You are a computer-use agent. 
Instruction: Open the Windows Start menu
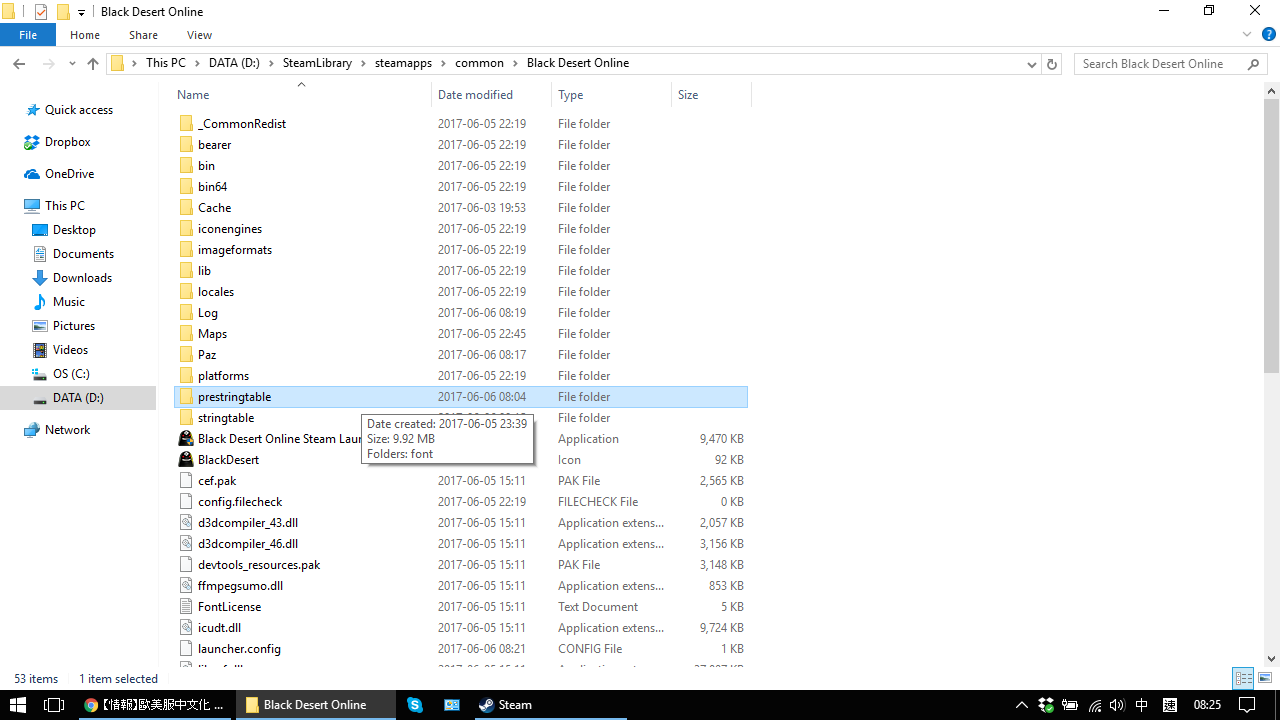tap(18, 705)
